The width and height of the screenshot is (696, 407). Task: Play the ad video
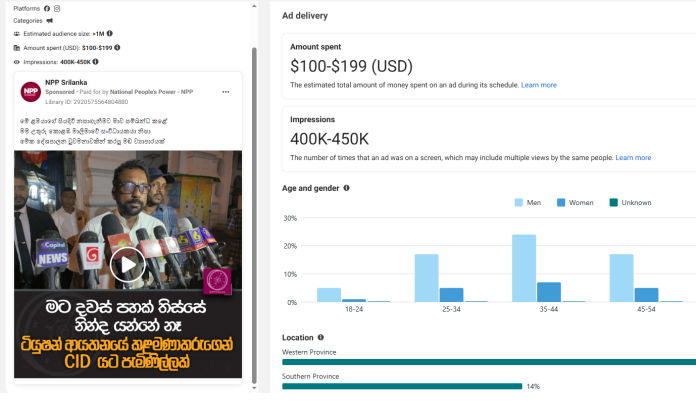click(127, 264)
